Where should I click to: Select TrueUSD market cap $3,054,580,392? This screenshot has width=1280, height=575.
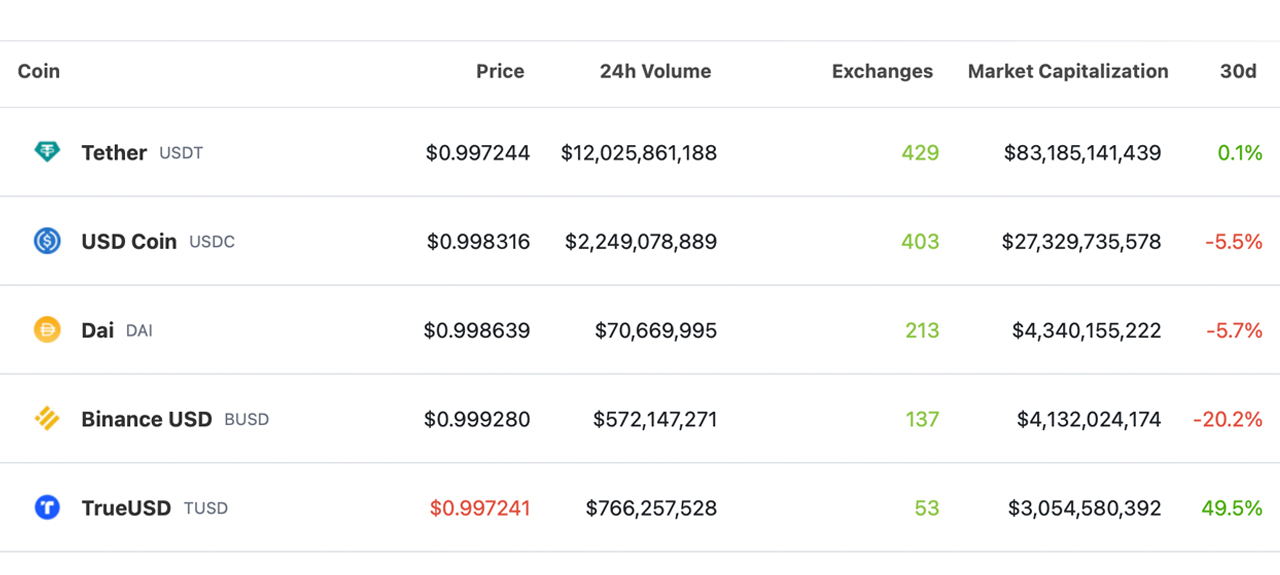click(x=1086, y=508)
